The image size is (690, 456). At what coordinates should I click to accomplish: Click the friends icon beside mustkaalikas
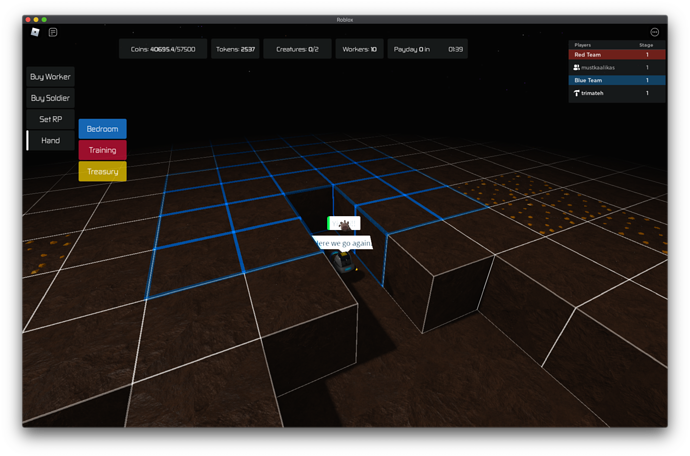point(576,67)
